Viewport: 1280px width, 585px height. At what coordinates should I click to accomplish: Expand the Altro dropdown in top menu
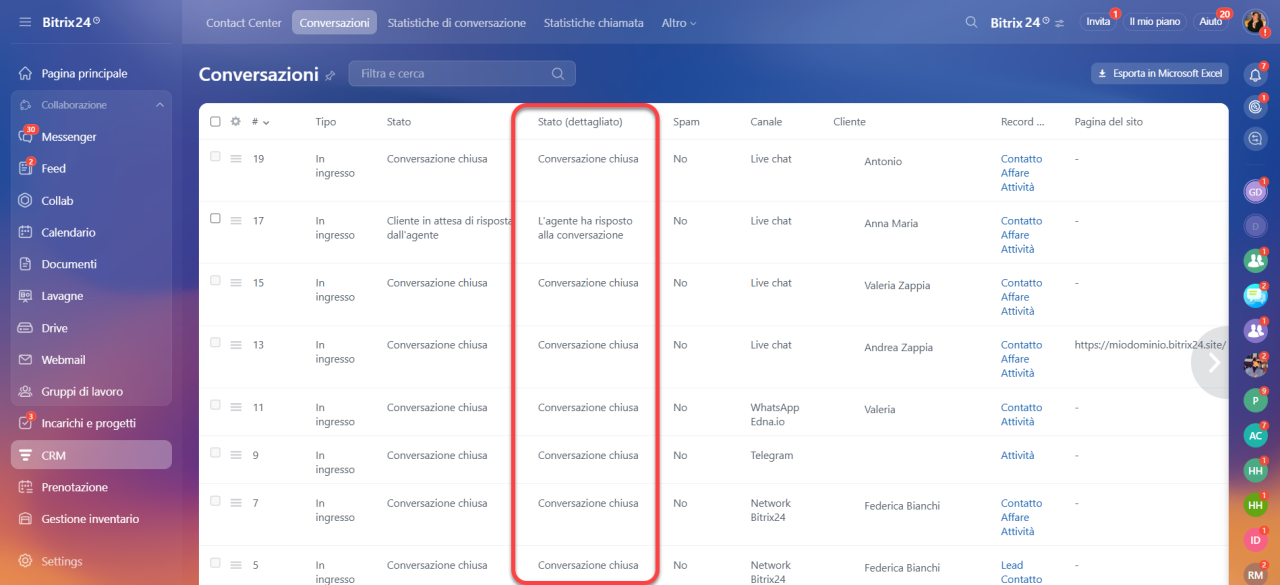coord(679,23)
